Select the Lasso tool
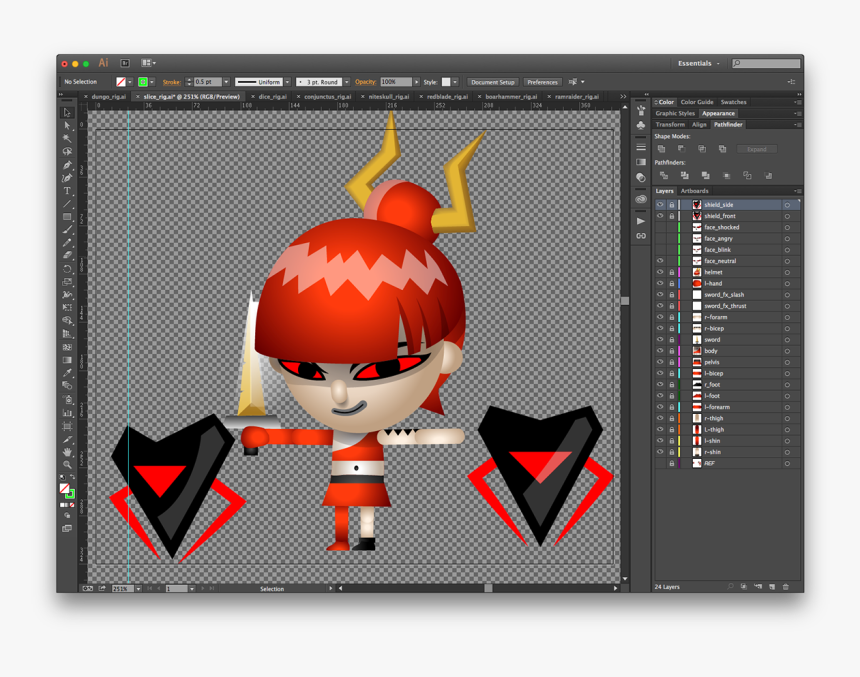Screen dimensions: 860x677 67,151
